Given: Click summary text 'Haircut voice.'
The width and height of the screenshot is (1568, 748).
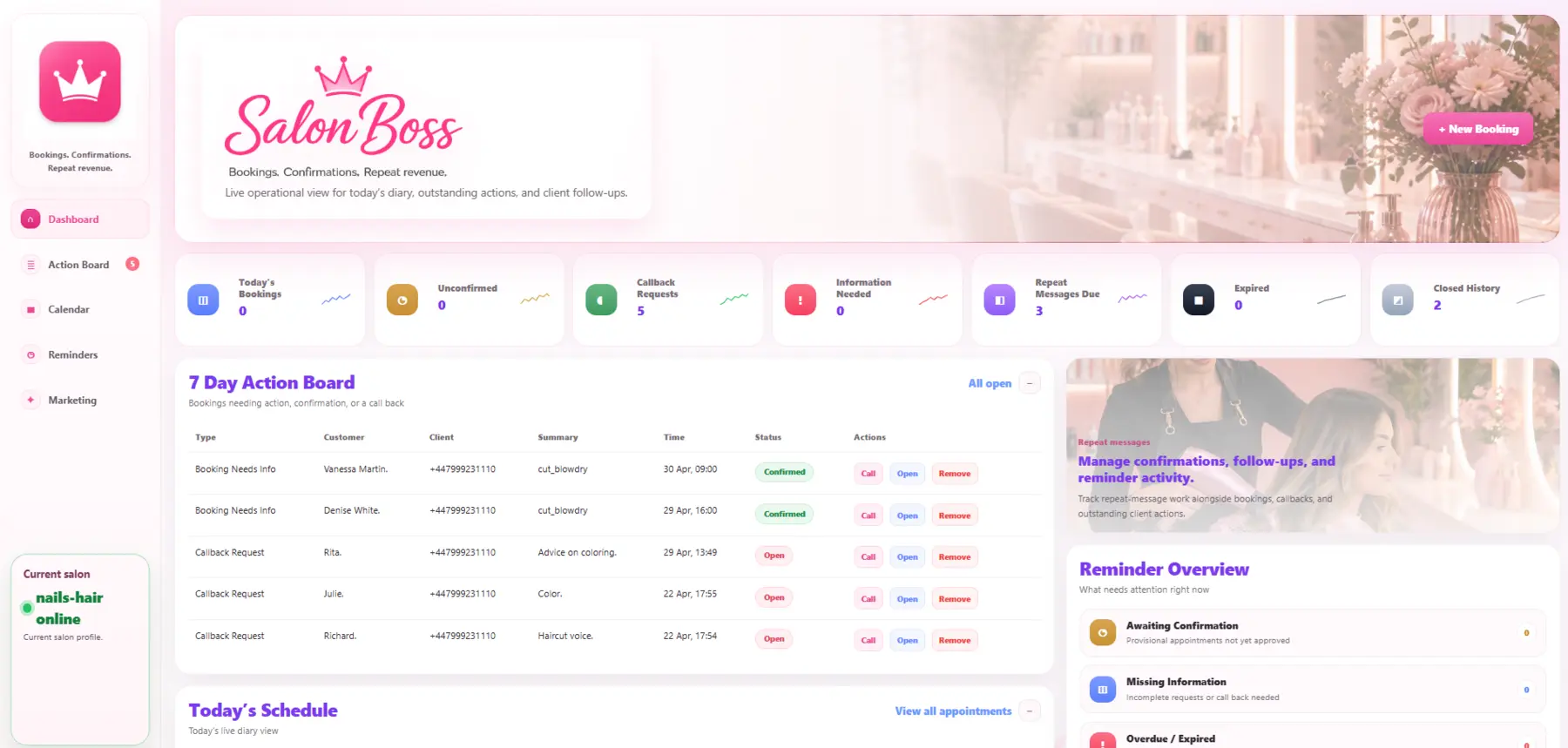Looking at the screenshot, I should coord(565,636).
